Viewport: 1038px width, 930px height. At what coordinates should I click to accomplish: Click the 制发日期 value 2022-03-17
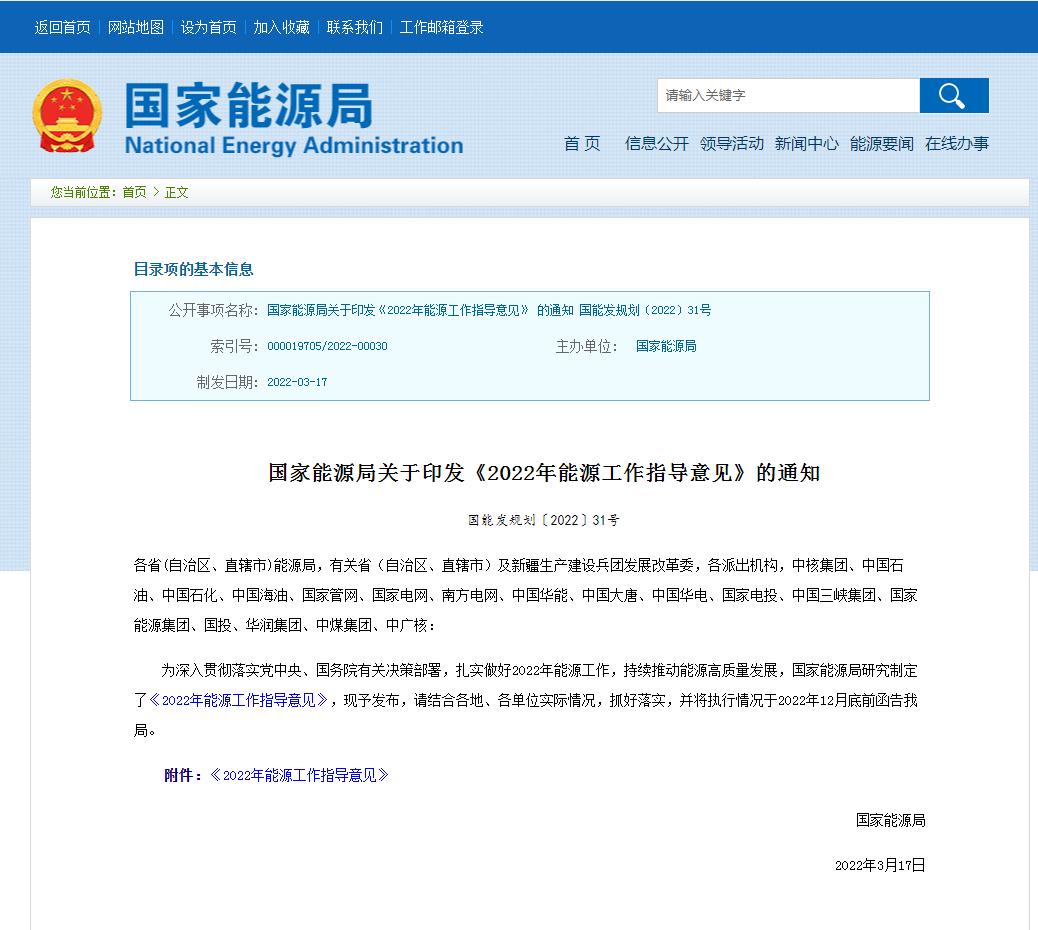(x=297, y=382)
